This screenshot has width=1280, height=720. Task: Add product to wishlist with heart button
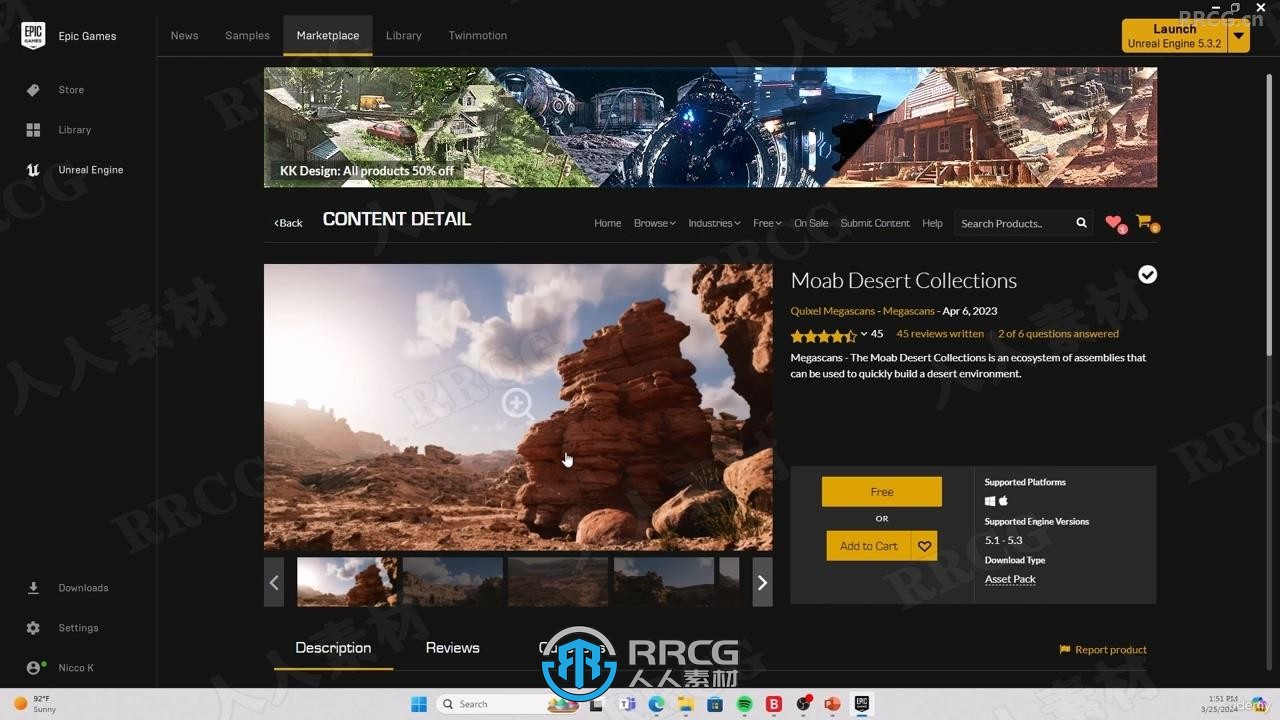tap(924, 546)
